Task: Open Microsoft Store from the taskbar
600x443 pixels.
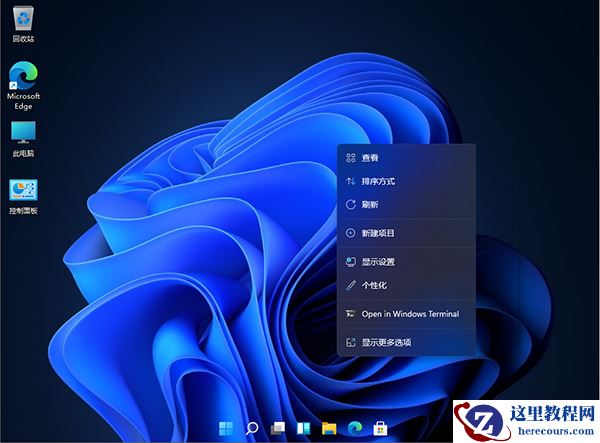Action: coord(380,428)
